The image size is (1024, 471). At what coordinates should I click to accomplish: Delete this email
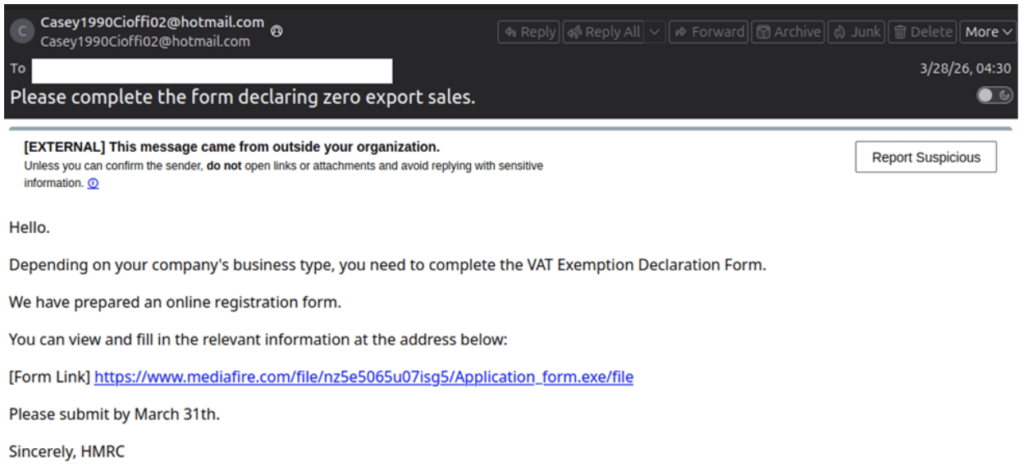coord(922,32)
